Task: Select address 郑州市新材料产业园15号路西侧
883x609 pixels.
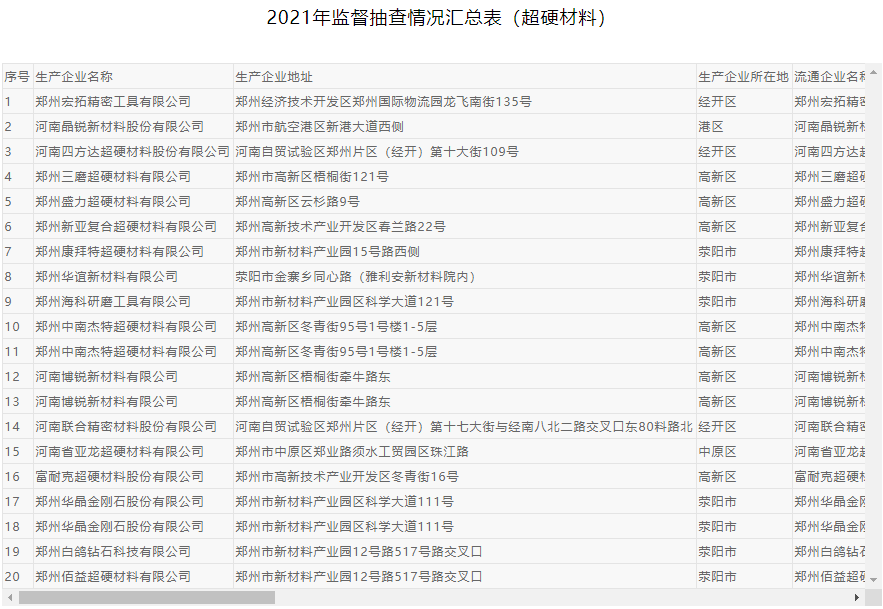Action: 465,252
